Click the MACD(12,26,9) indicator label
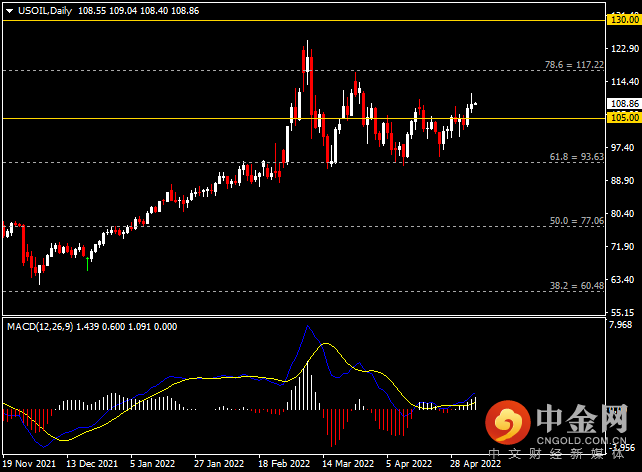642x472 pixels. click(x=40, y=327)
